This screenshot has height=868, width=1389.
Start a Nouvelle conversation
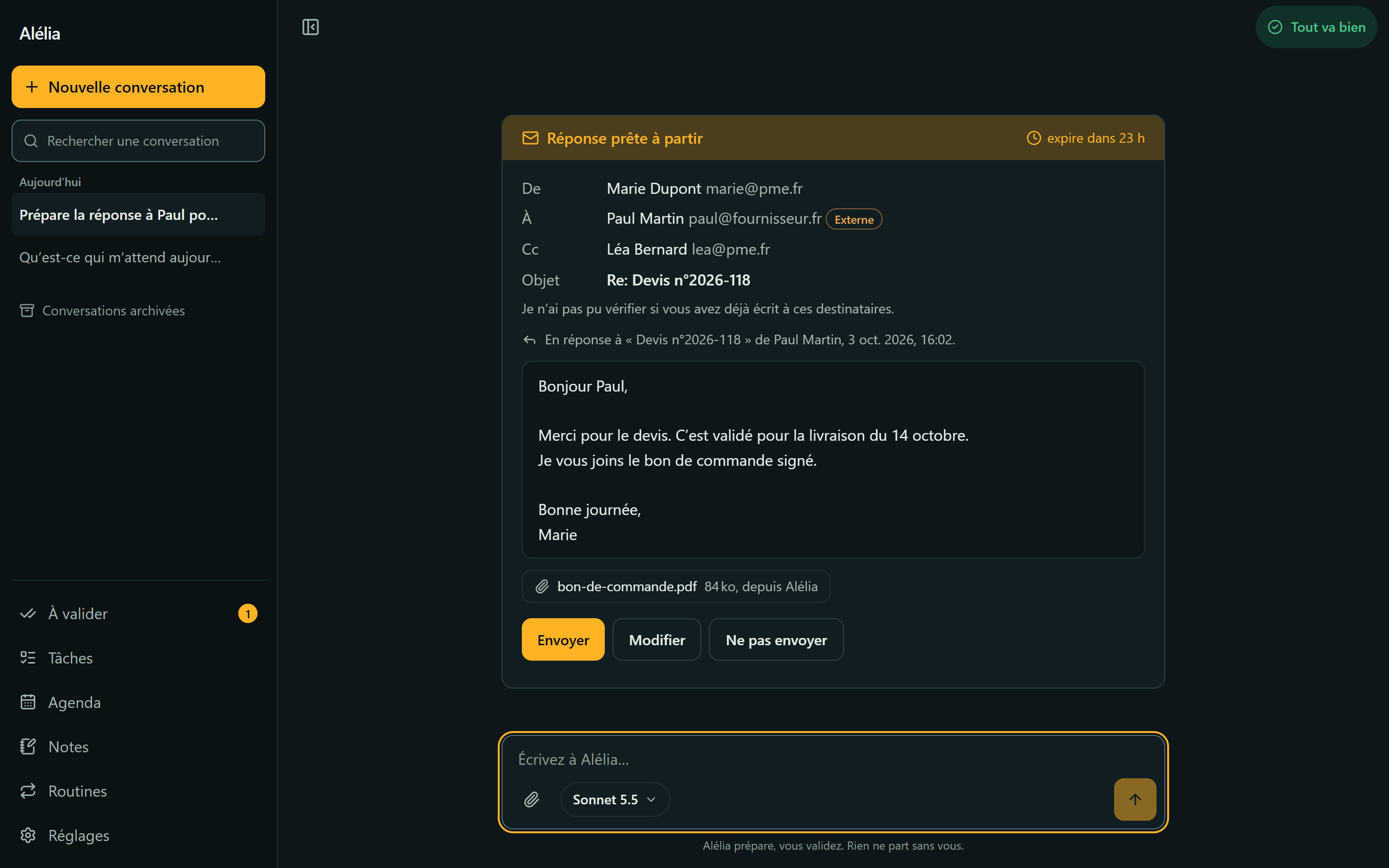click(138, 87)
